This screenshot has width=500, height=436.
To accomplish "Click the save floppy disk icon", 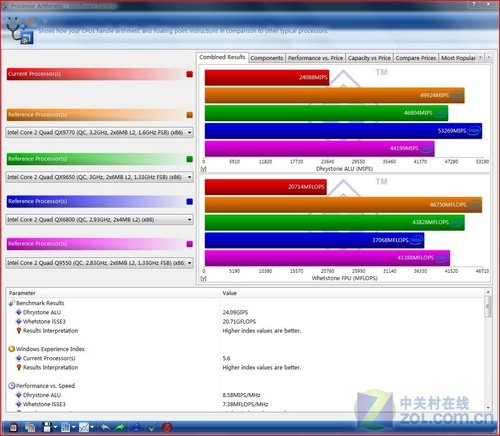I will [x=47, y=427].
